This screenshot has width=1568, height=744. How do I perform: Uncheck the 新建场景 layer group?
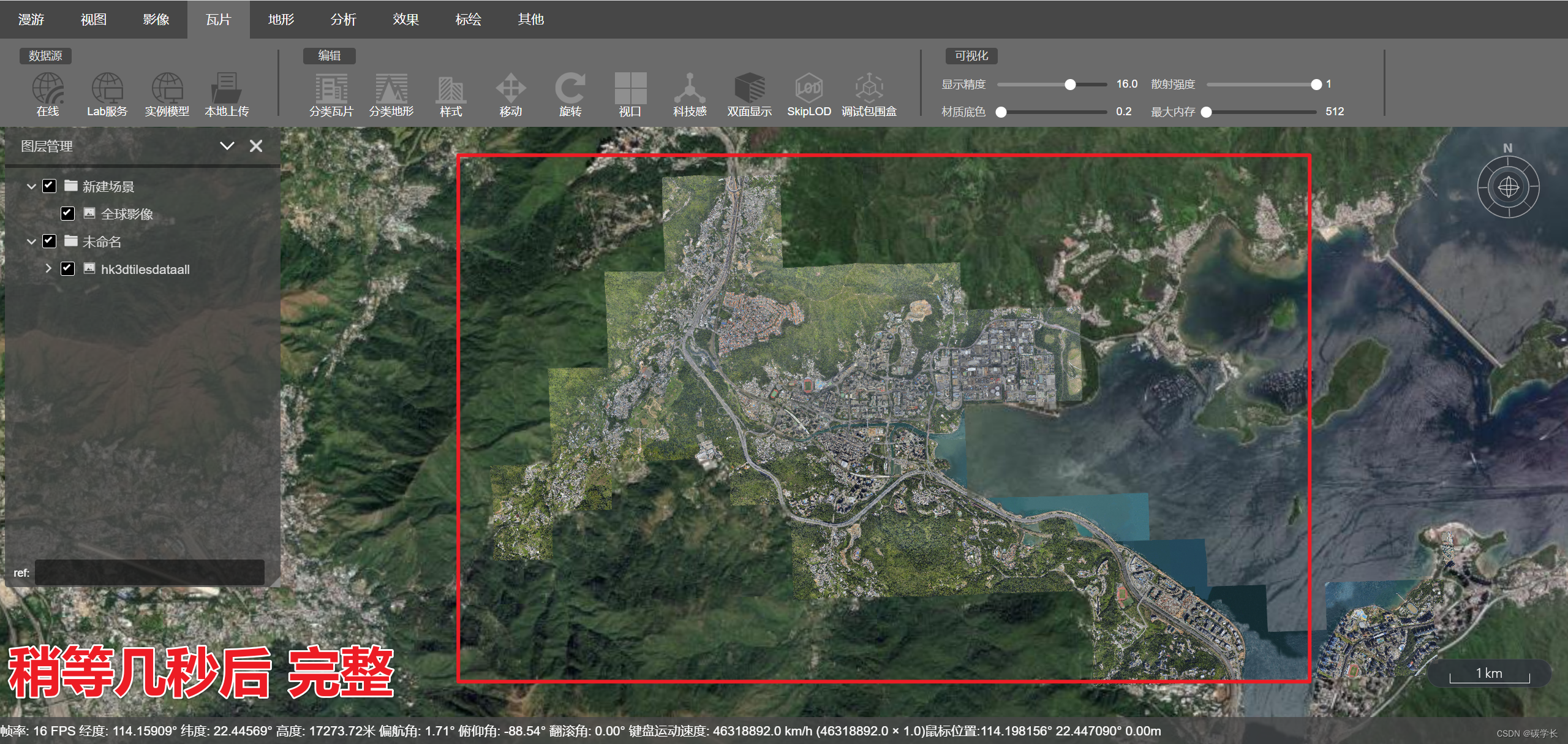[50, 186]
